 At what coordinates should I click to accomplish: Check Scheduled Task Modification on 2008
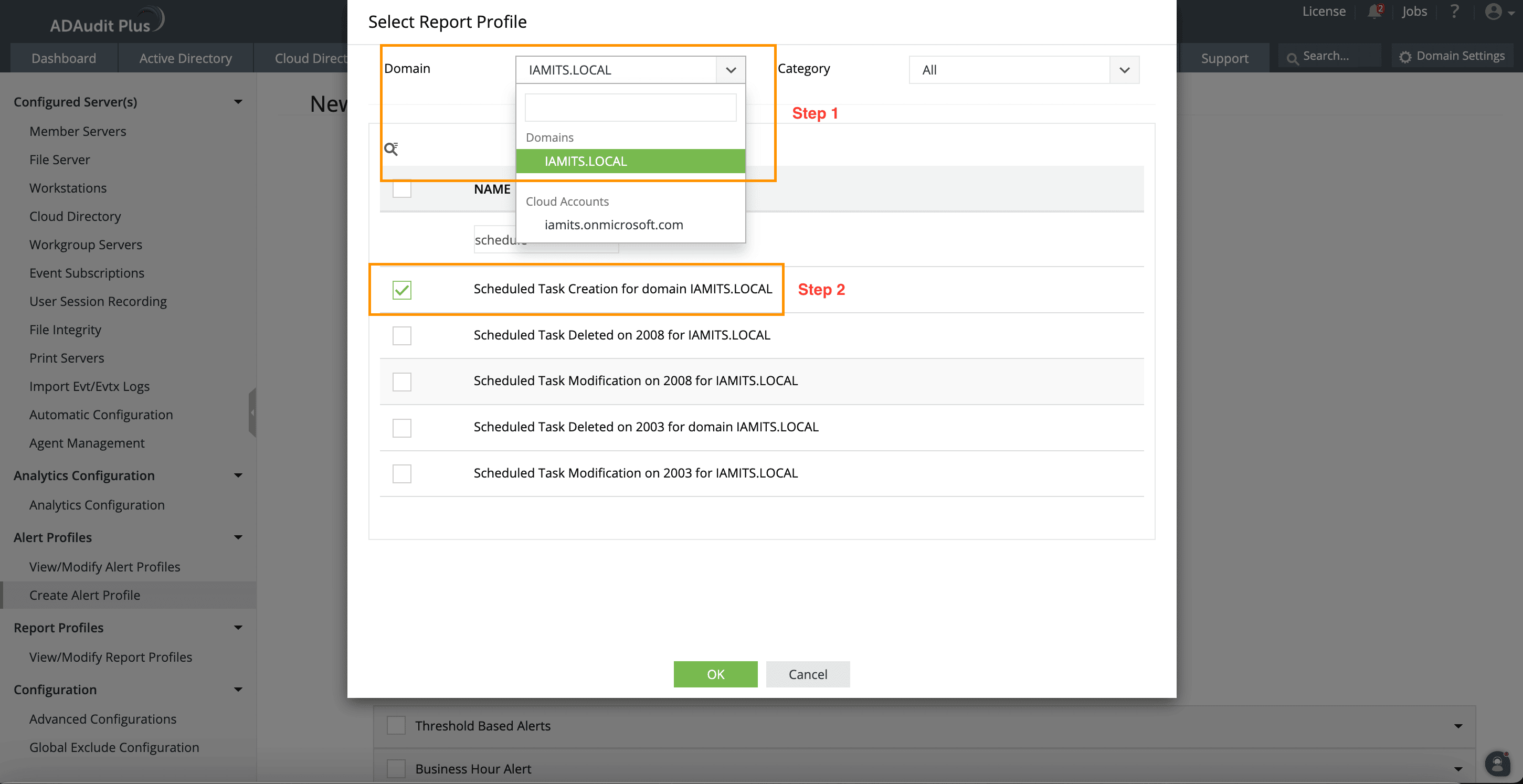[x=402, y=382]
